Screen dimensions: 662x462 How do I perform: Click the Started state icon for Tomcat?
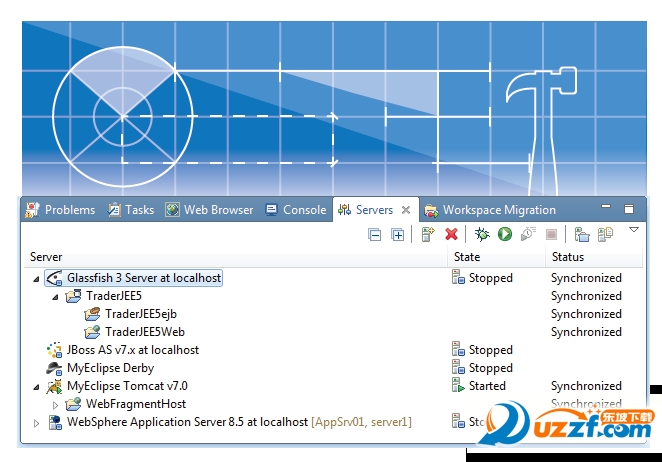click(x=458, y=385)
